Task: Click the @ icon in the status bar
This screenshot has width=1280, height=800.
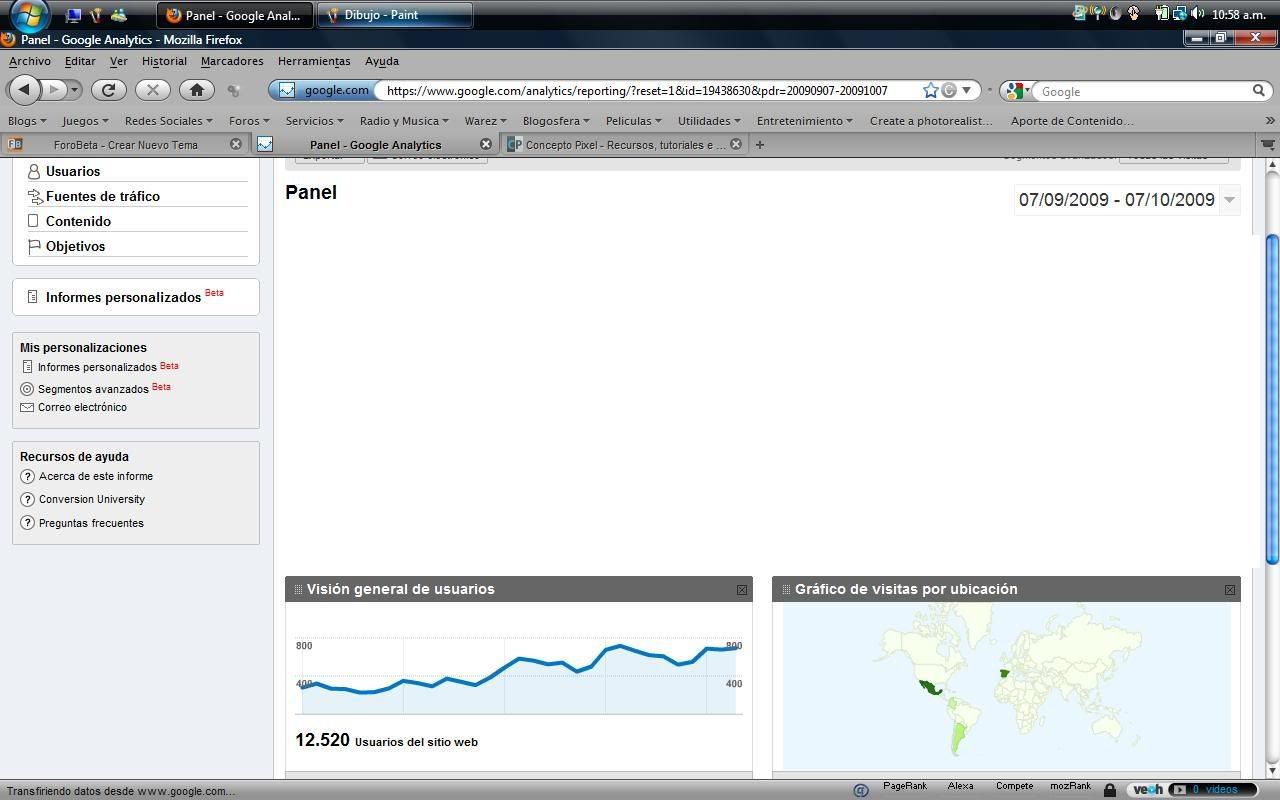Action: coord(860,790)
